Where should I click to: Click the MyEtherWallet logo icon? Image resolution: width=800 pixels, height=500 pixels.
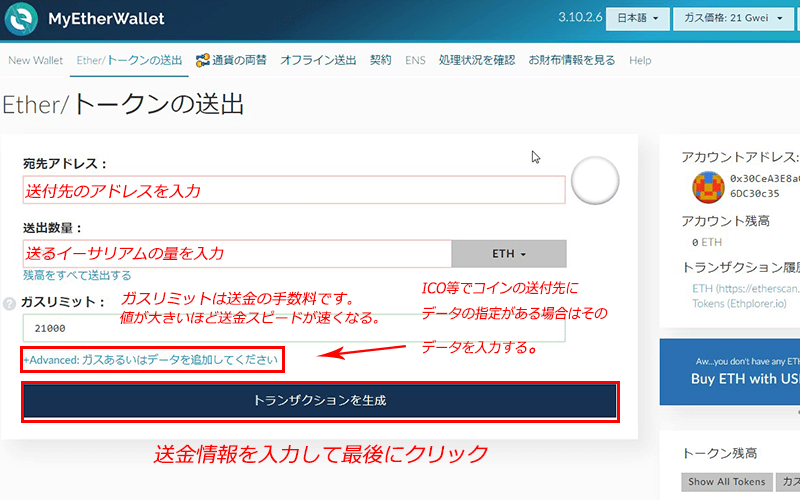pyautogui.click(x=21, y=19)
